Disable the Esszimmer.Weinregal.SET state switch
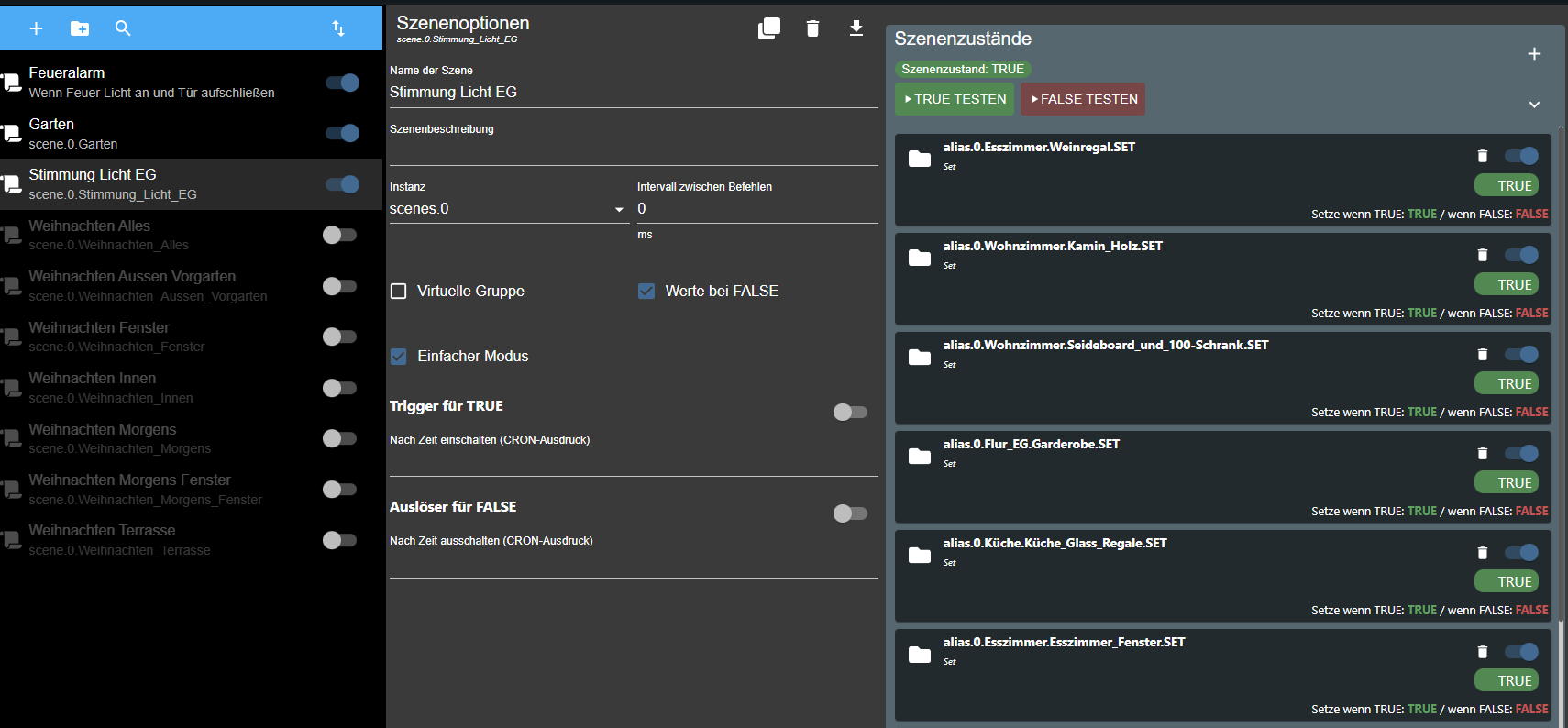This screenshot has width=1568, height=728. (1521, 156)
